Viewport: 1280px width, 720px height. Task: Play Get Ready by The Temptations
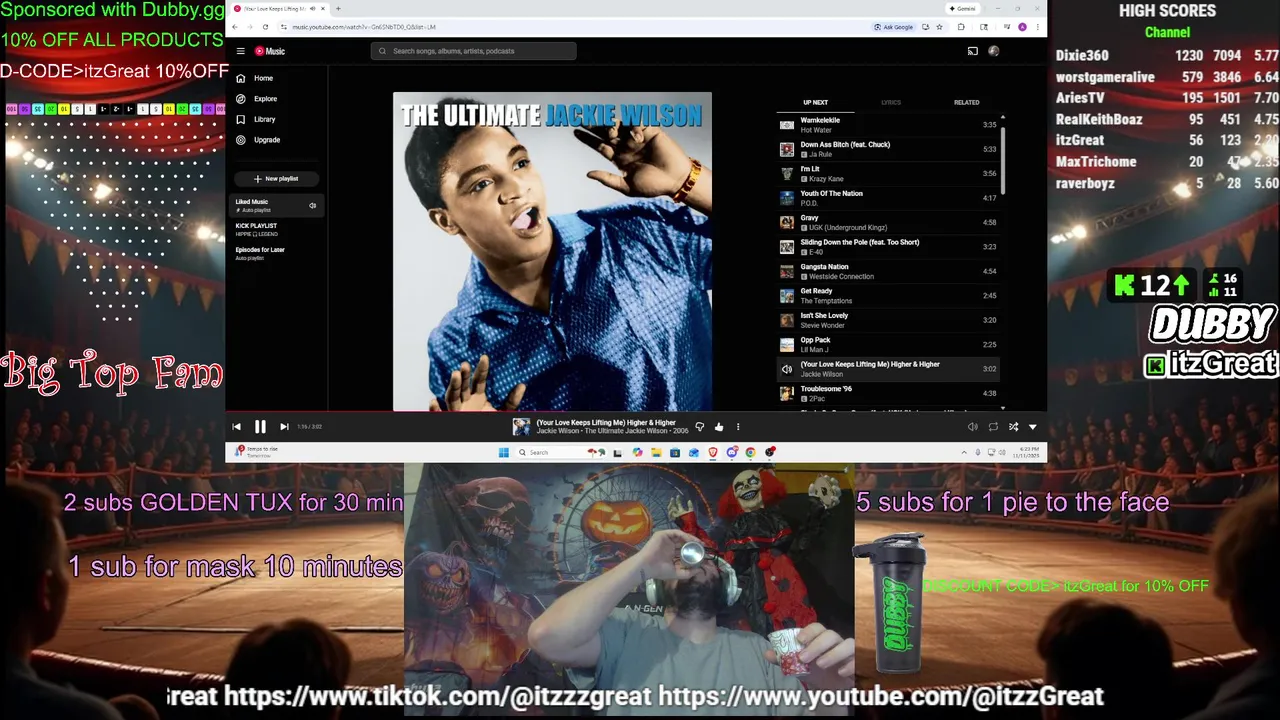(x=888, y=296)
